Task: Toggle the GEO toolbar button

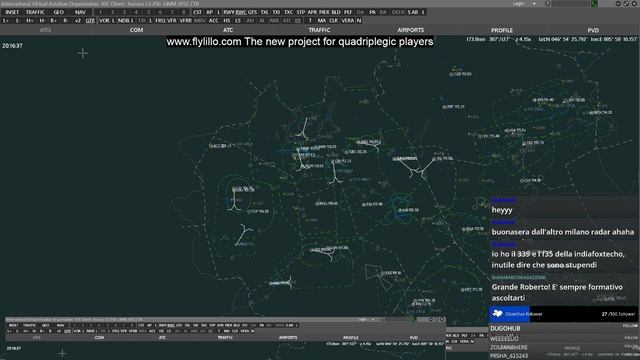Action: click(58, 12)
